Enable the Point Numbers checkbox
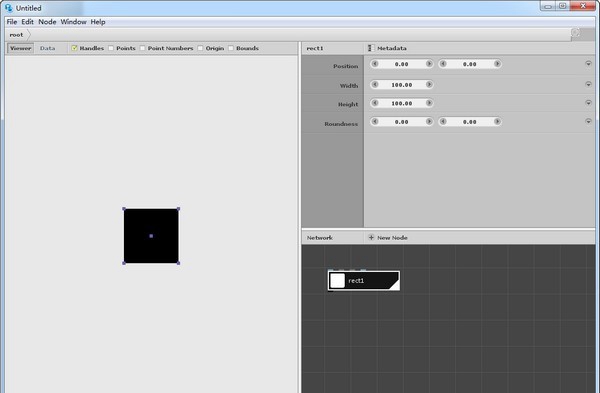600x393 pixels. pyautogui.click(x=142, y=48)
